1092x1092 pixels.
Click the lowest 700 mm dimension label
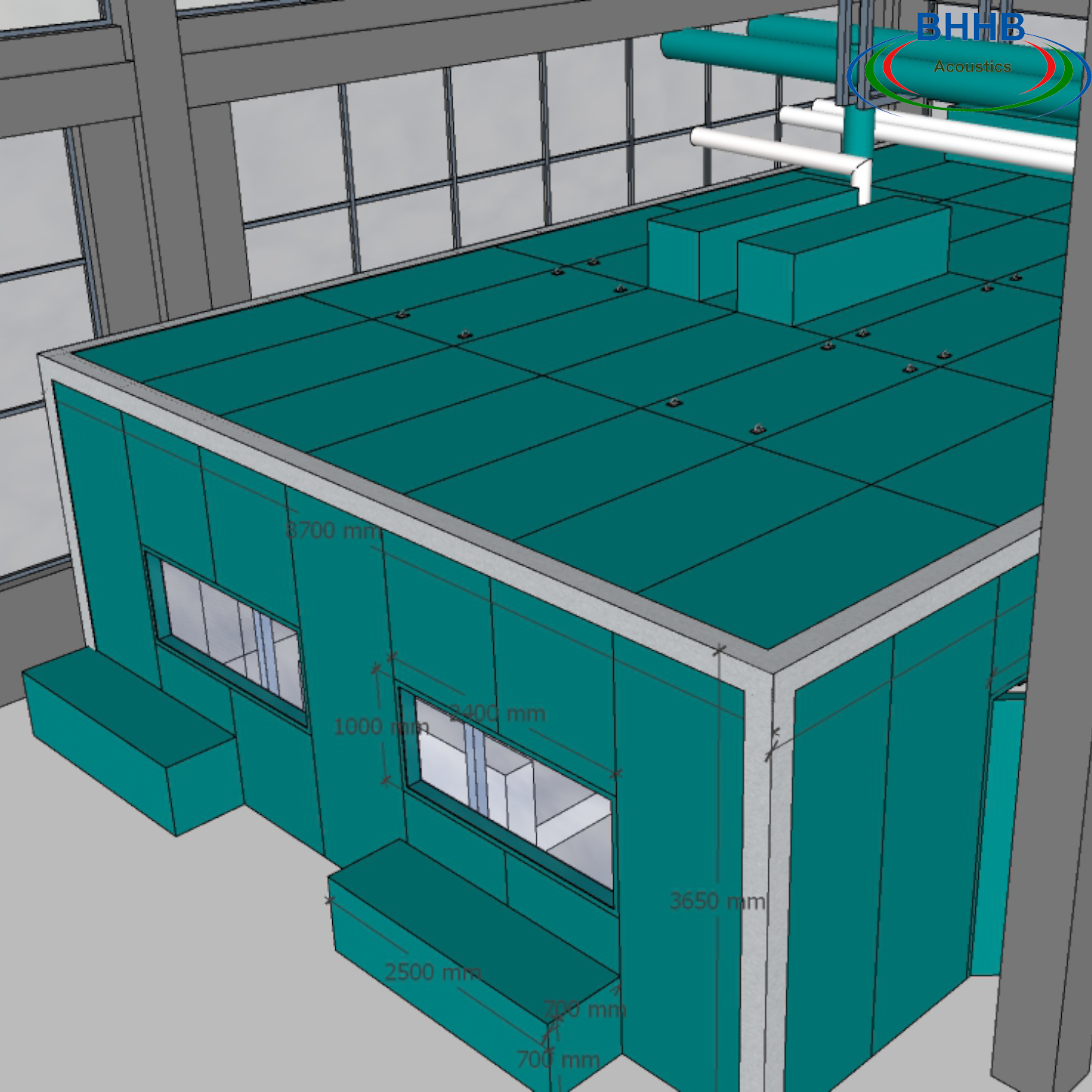point(558,1060)
